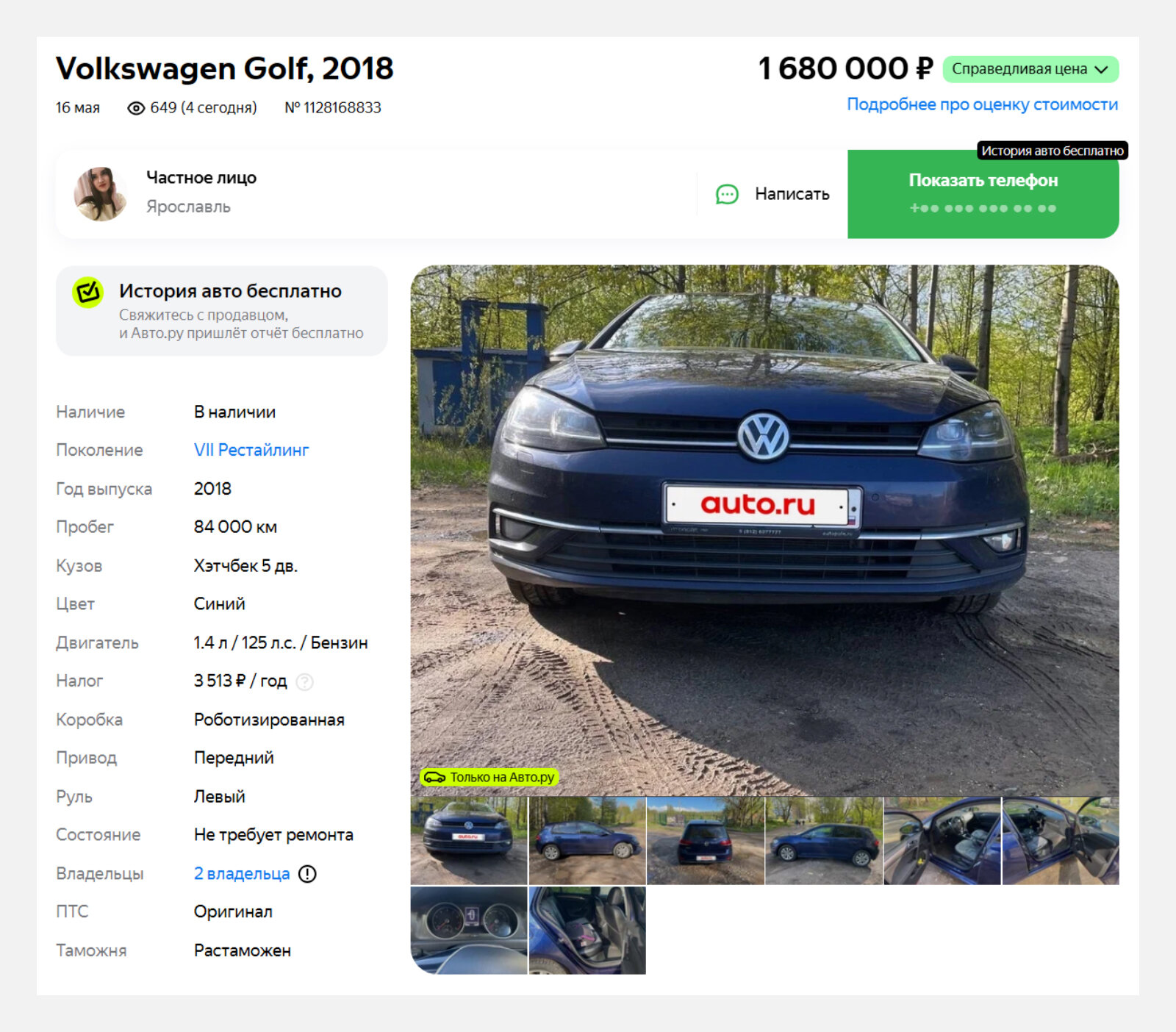Click the Не требует ремонта condition value
This screenshot has width=1176, height=1032.
click(x=273, y=835)
